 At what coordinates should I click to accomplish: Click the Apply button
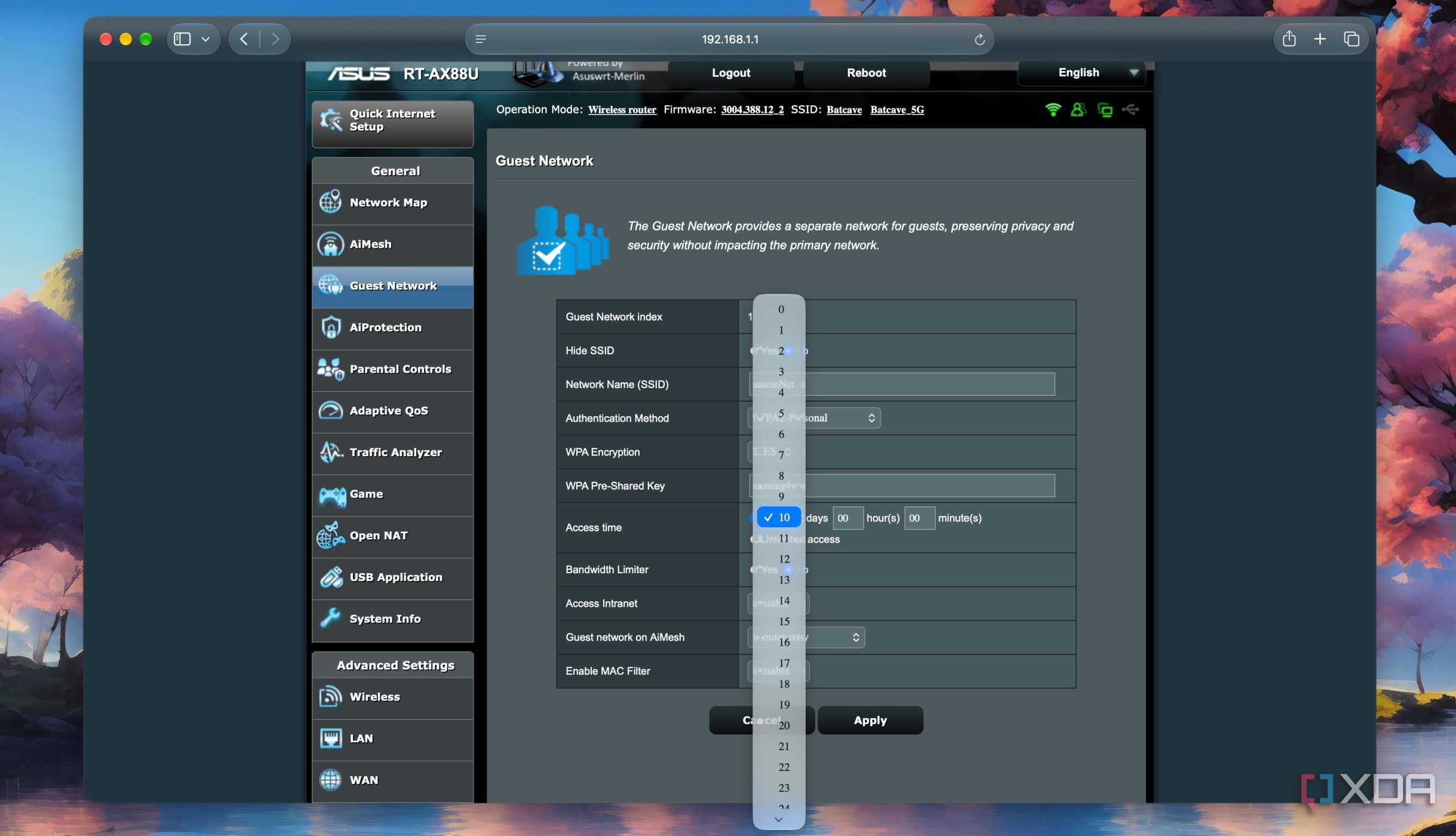pyautogui.click(x=870, y=720)
